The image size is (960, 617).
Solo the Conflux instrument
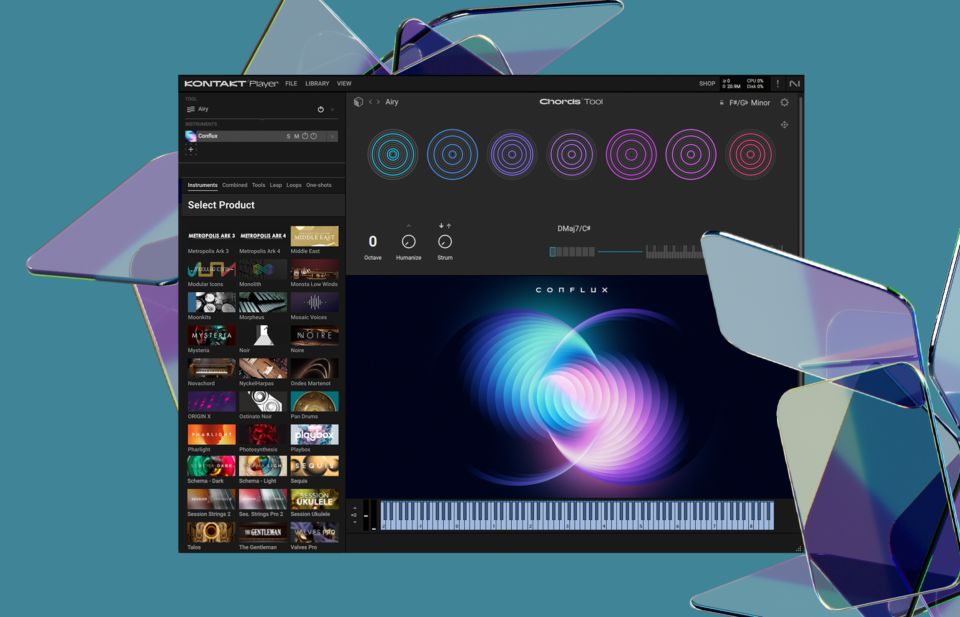(x=289, y=136)
